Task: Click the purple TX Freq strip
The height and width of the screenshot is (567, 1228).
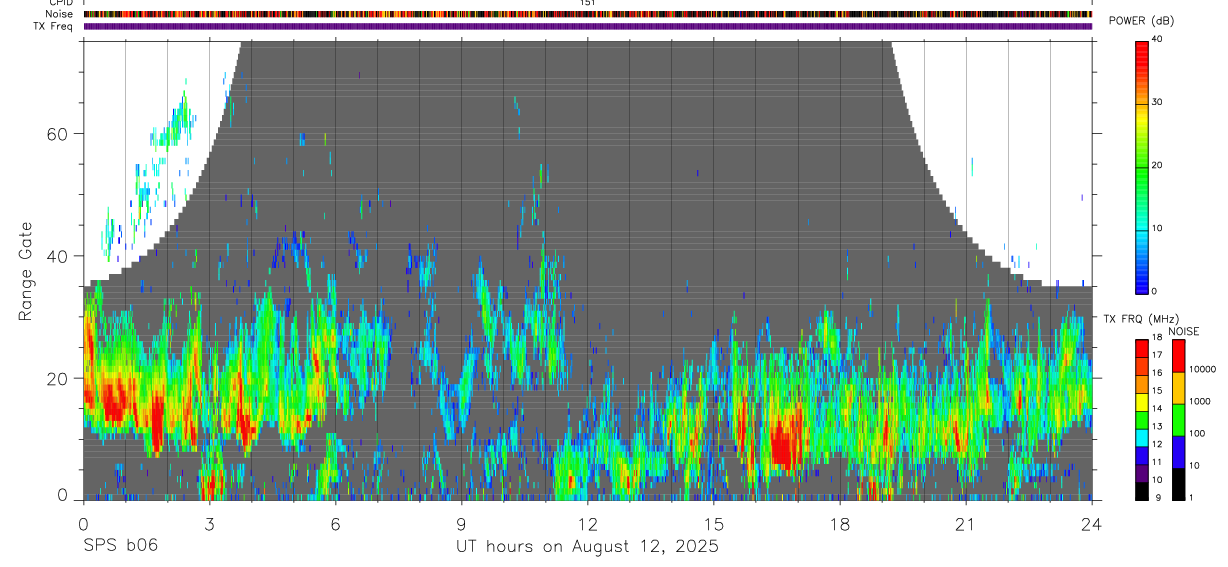Action: pos(587,26)
